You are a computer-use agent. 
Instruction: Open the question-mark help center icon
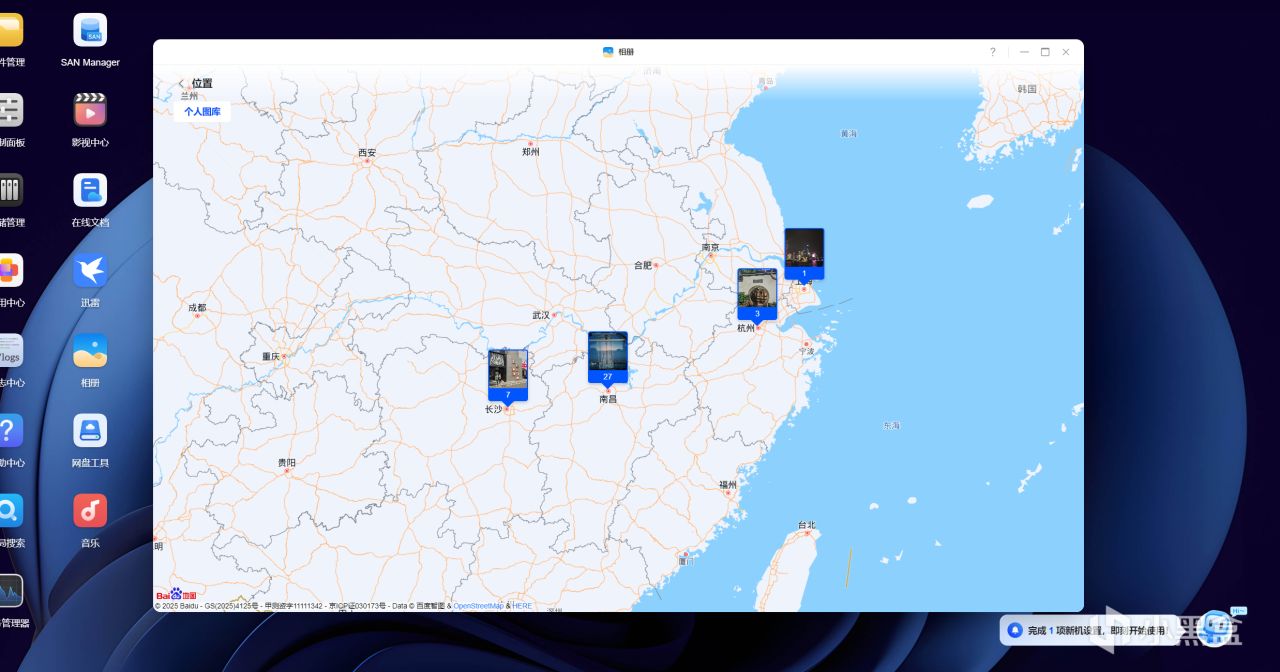9,430
